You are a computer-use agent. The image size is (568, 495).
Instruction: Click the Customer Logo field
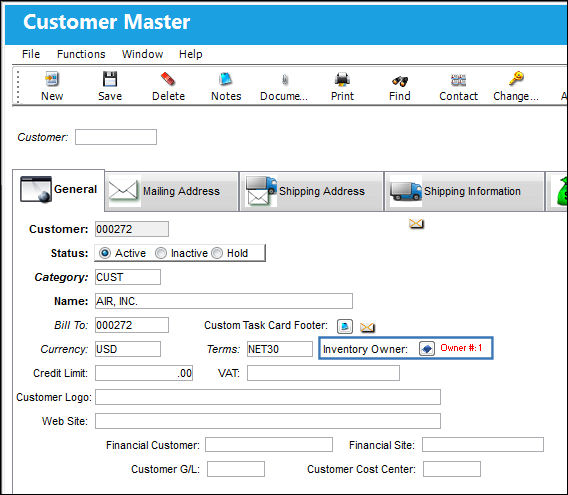pos(268,397)
